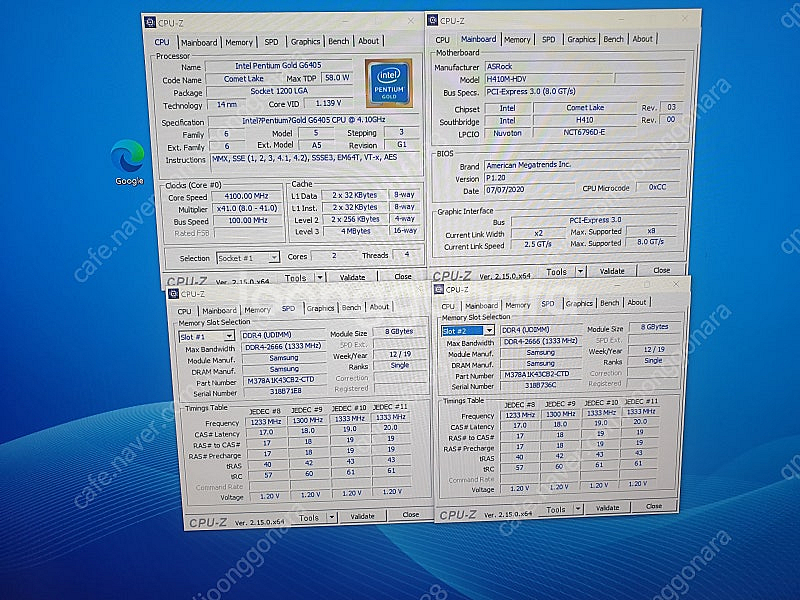
Task: Click the CPU Microcode value 0xCC
Action: coord(657,187)
